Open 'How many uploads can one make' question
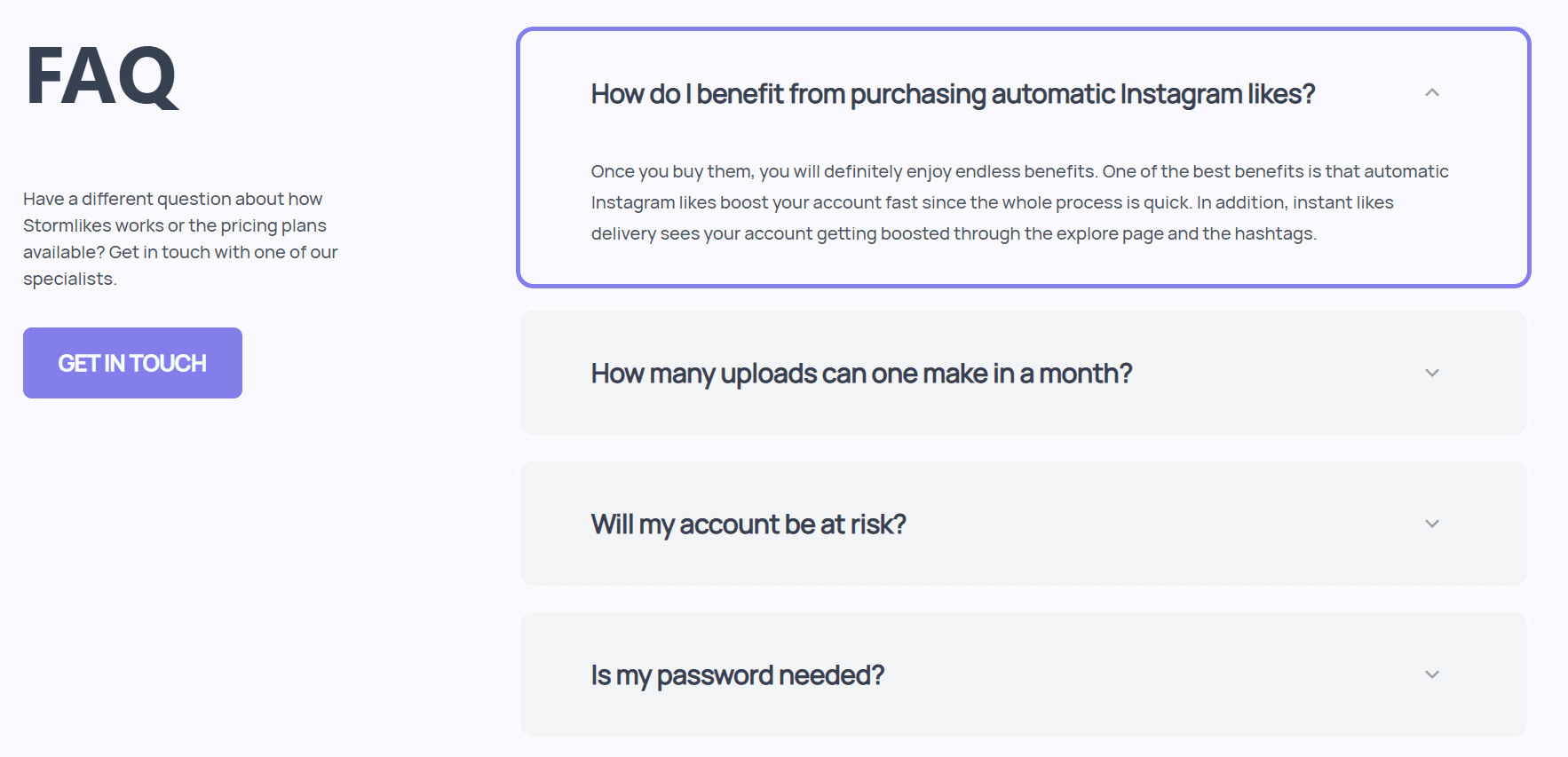 point(861,374)
